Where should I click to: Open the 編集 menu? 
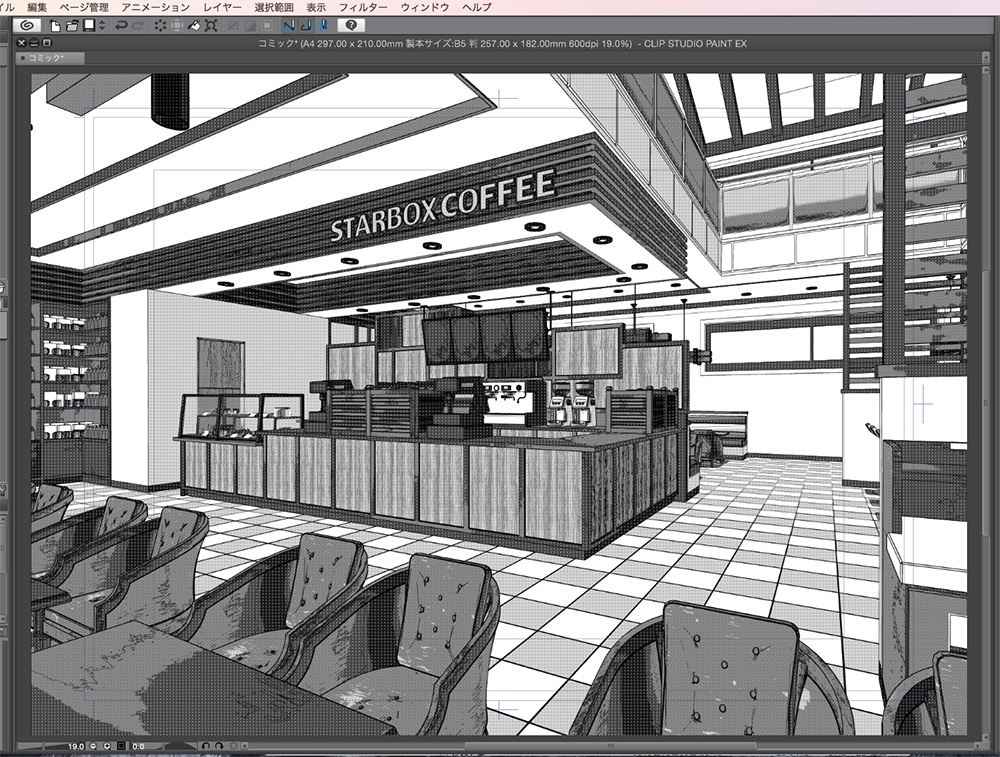[37, 7]
